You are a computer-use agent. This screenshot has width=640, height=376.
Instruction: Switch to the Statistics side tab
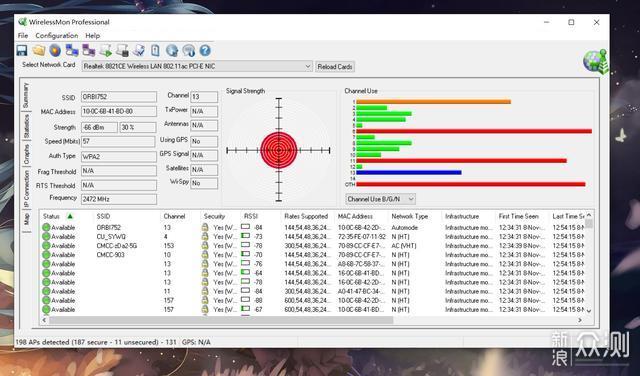pos(26,126)
